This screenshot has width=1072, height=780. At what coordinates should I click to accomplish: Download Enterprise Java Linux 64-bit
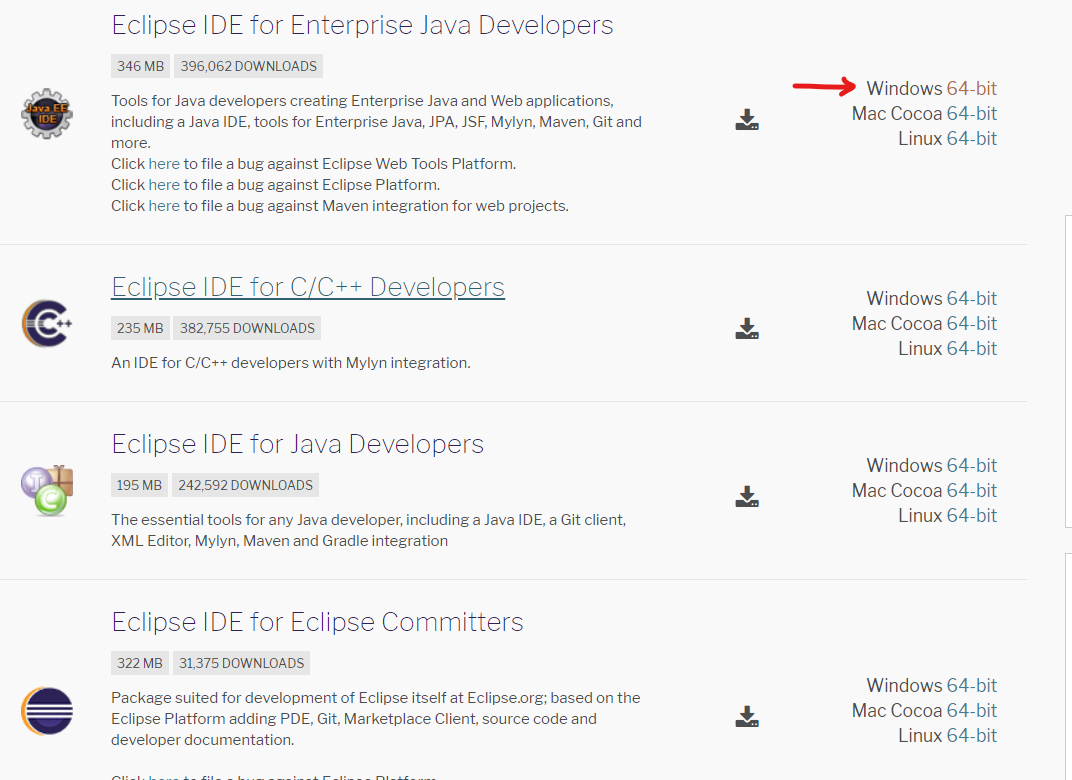972,139
